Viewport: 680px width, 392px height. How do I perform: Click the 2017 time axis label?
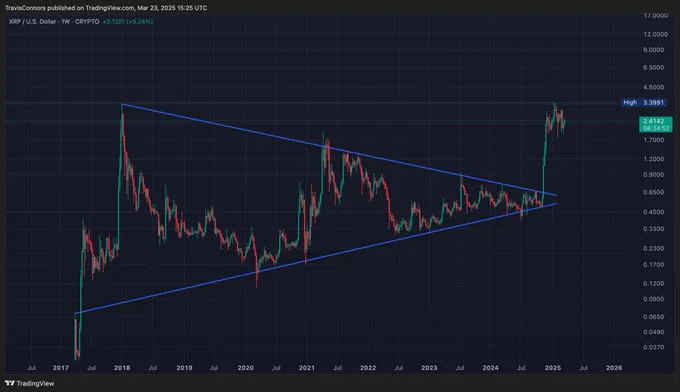tap(61, 368)
